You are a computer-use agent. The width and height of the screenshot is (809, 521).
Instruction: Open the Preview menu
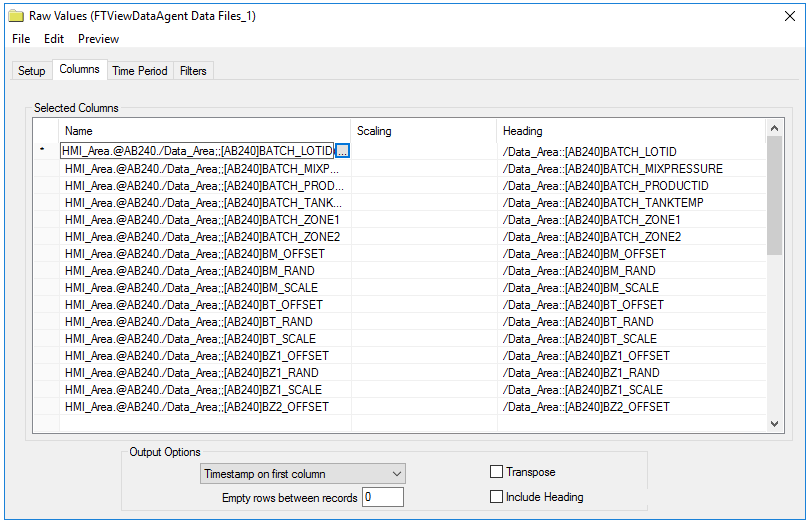(99, 39)
